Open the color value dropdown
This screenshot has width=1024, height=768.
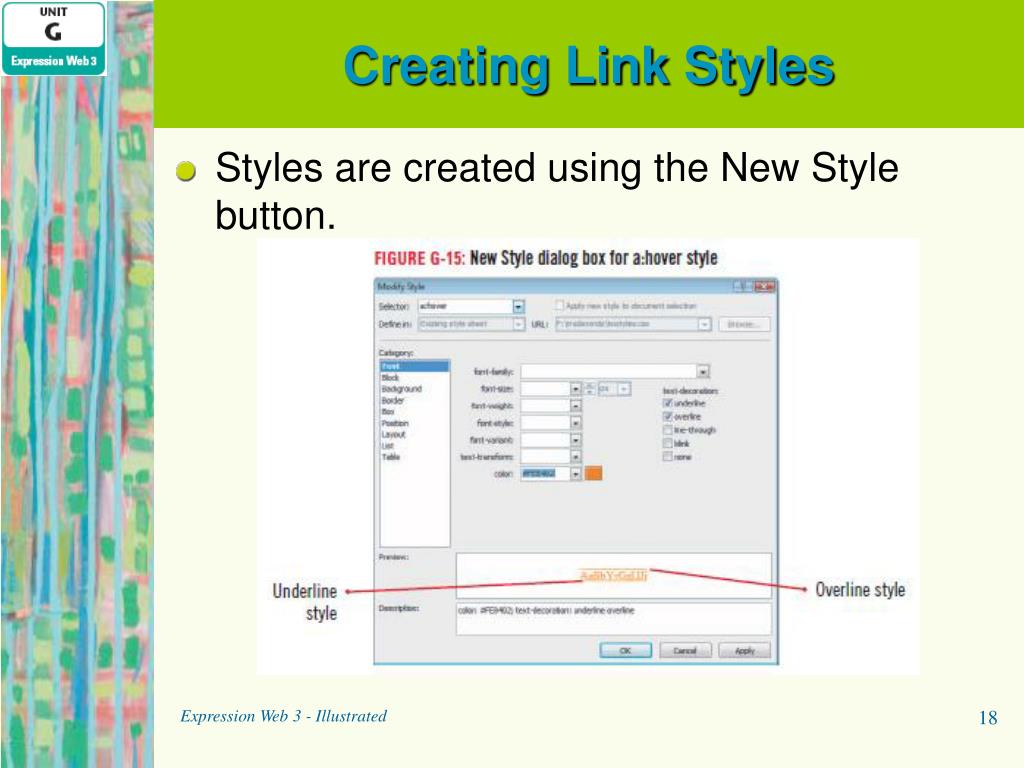click(x=575, y=474)
